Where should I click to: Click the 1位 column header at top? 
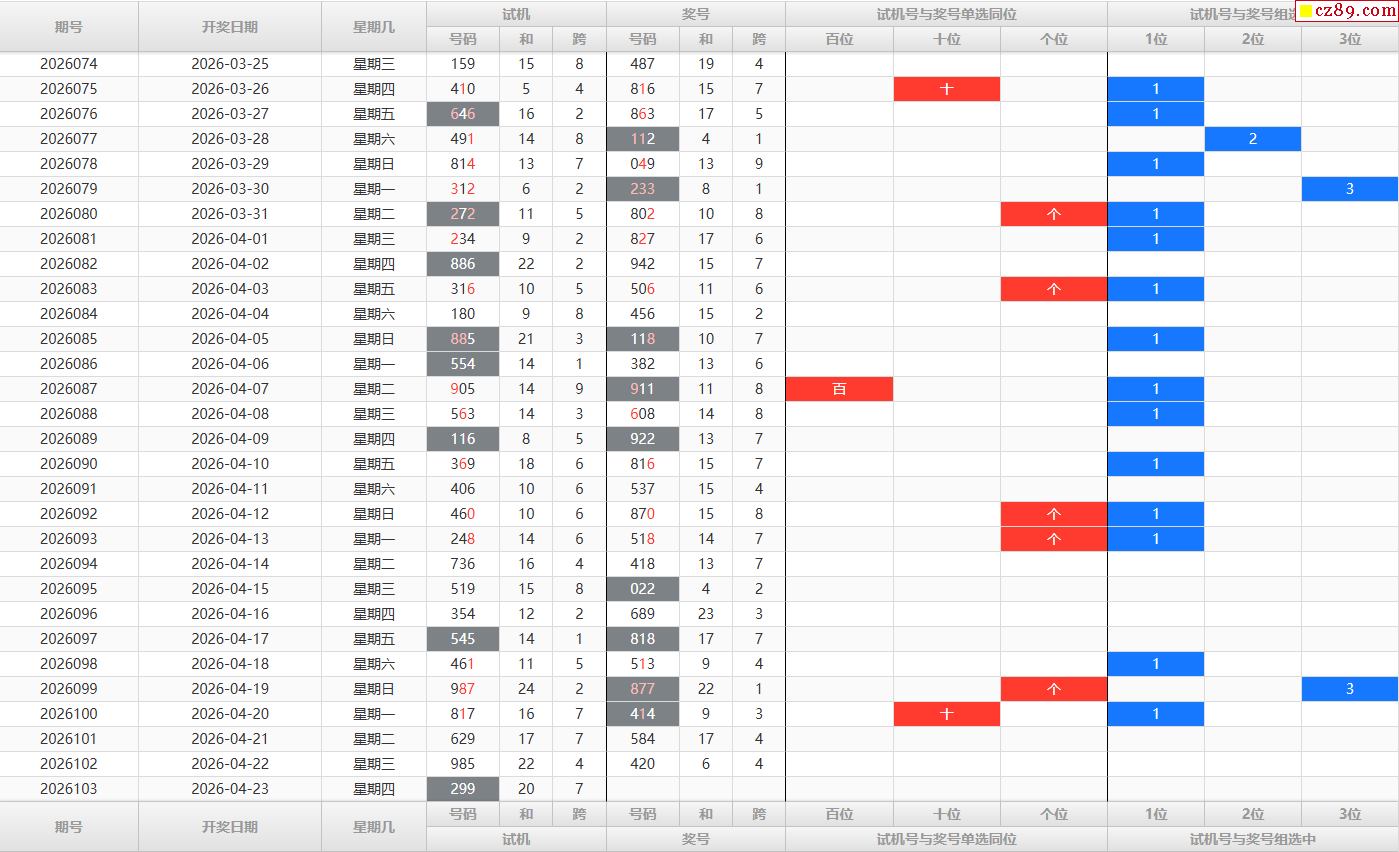[x=1156, y=40]
